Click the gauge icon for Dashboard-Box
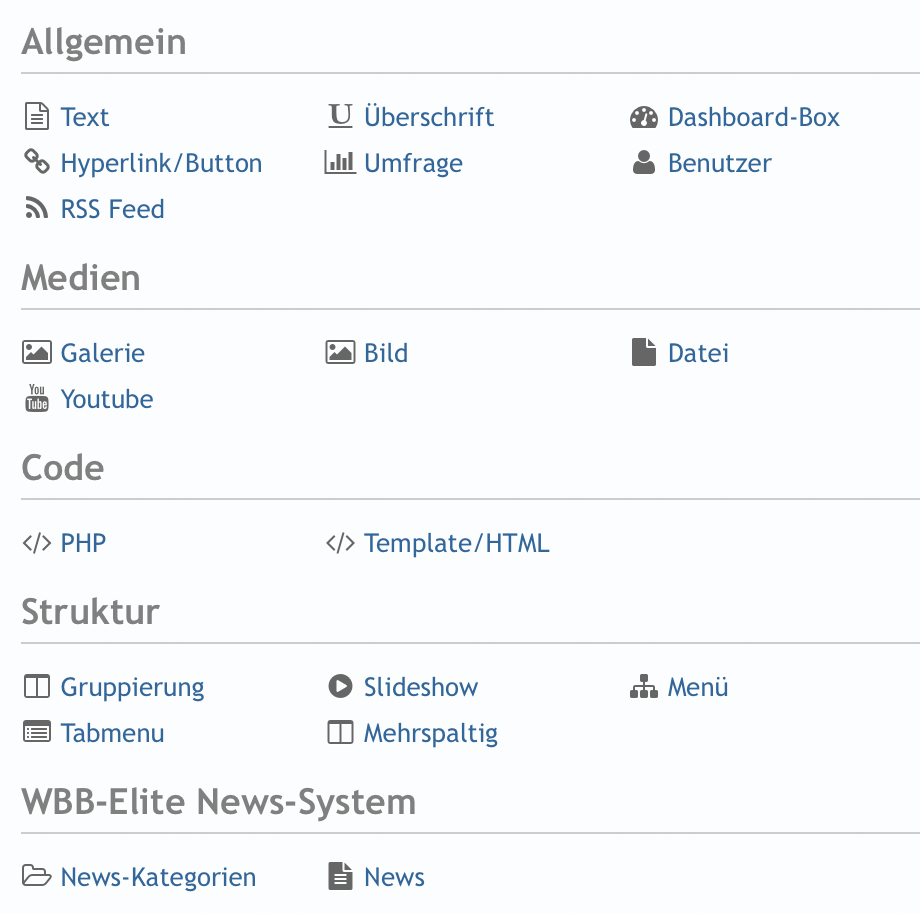Viewport: 920px width, 913px height. tap(644, 117)
